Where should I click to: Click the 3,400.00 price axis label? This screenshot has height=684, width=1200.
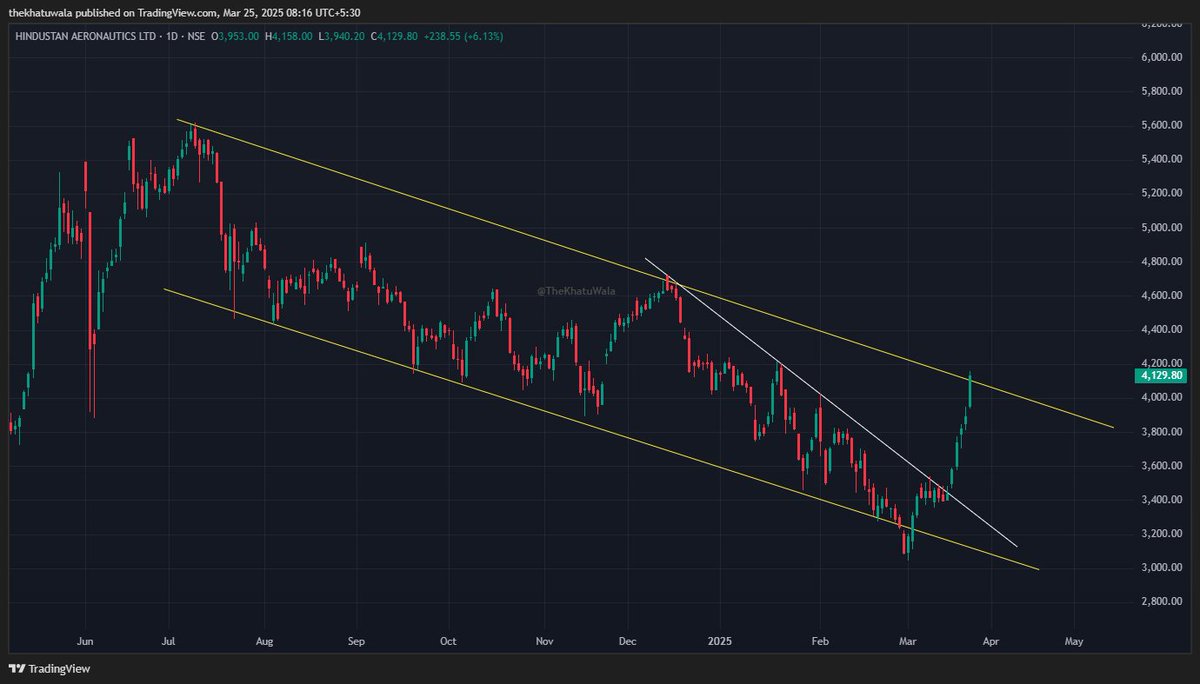pos(1163,499)
